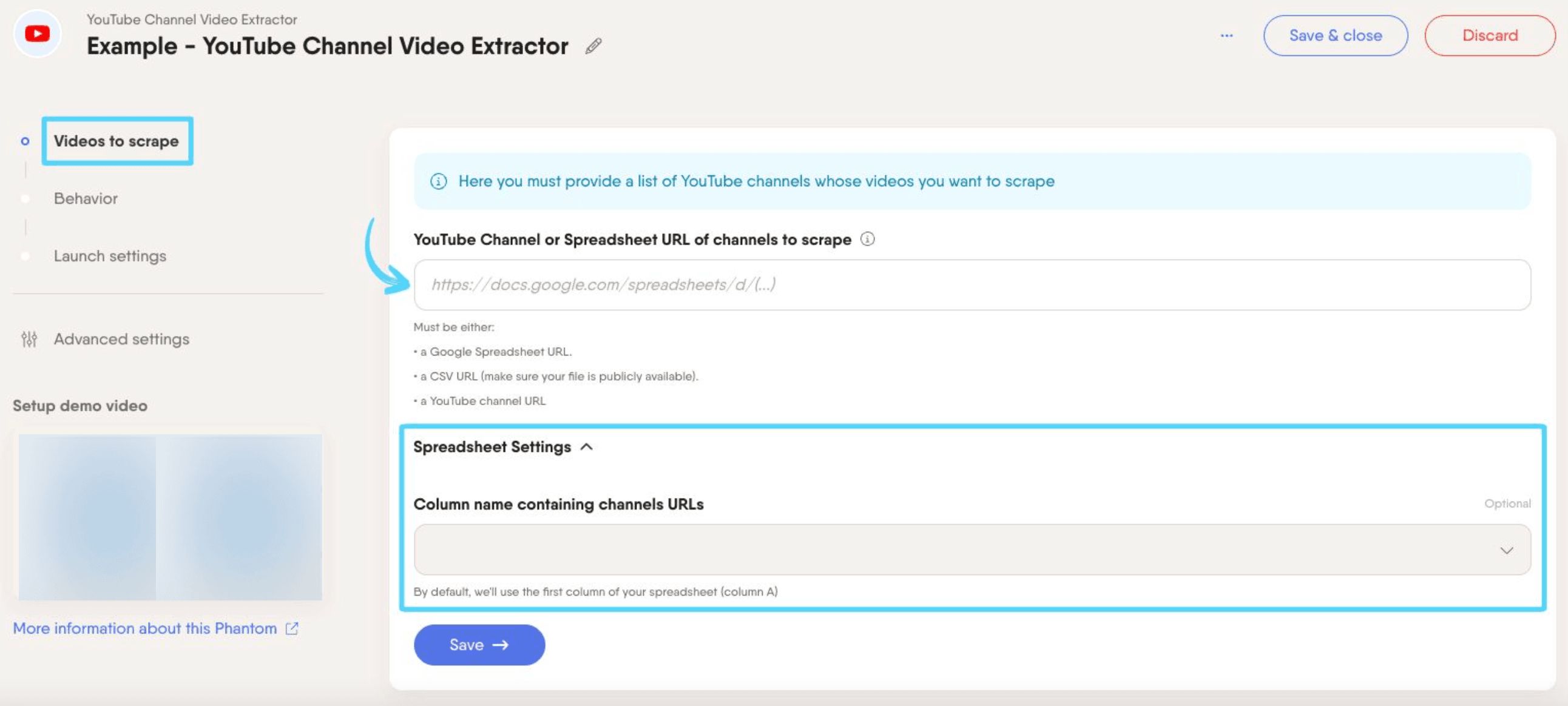Collapse the Spreadsheet Settings section
Image resolution: width=1568 pixels, height=706 pixels.
click(503, 447)
